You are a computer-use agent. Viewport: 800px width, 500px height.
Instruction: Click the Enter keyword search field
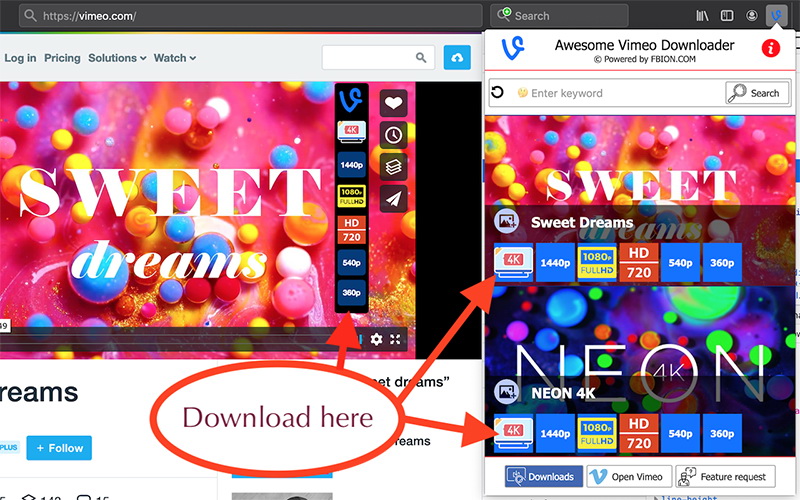620,93
